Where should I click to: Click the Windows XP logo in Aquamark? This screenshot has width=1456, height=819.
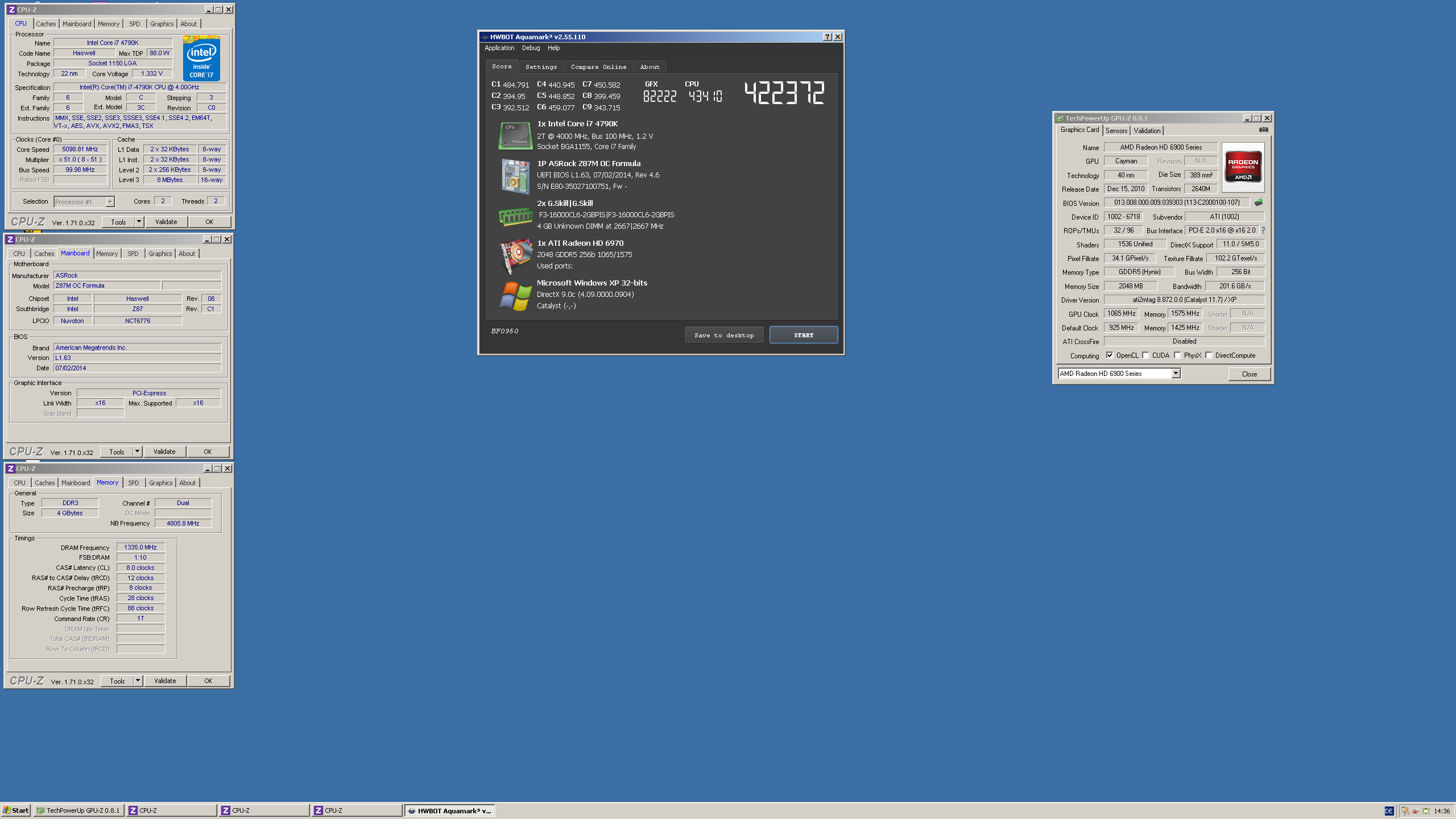515,296
